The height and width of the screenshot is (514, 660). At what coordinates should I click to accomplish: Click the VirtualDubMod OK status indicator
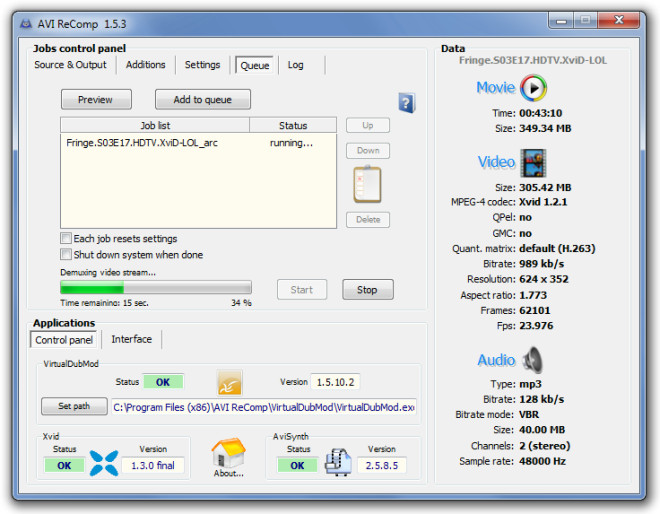pos(163,382)
